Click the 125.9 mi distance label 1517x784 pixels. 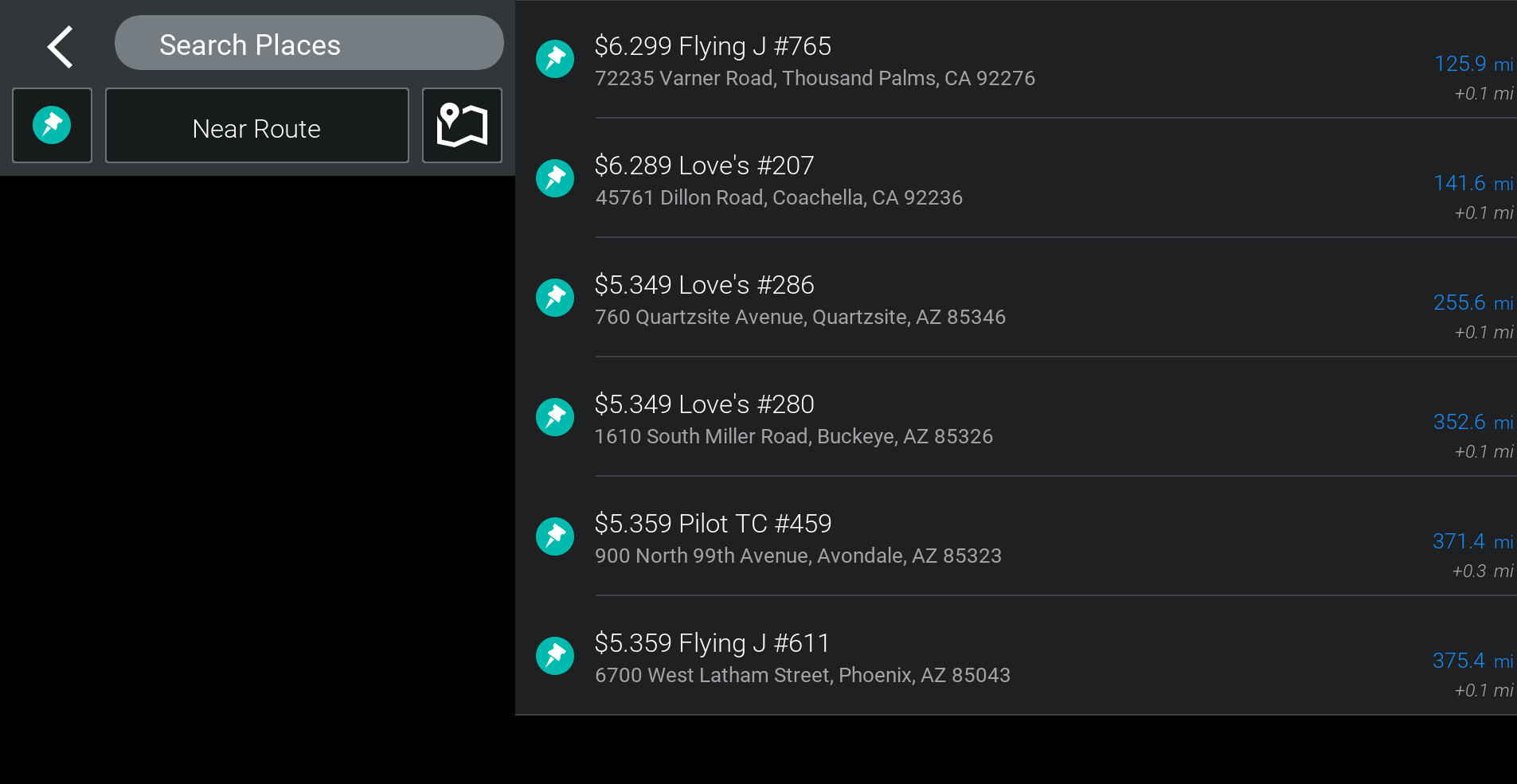[1472, 64]
